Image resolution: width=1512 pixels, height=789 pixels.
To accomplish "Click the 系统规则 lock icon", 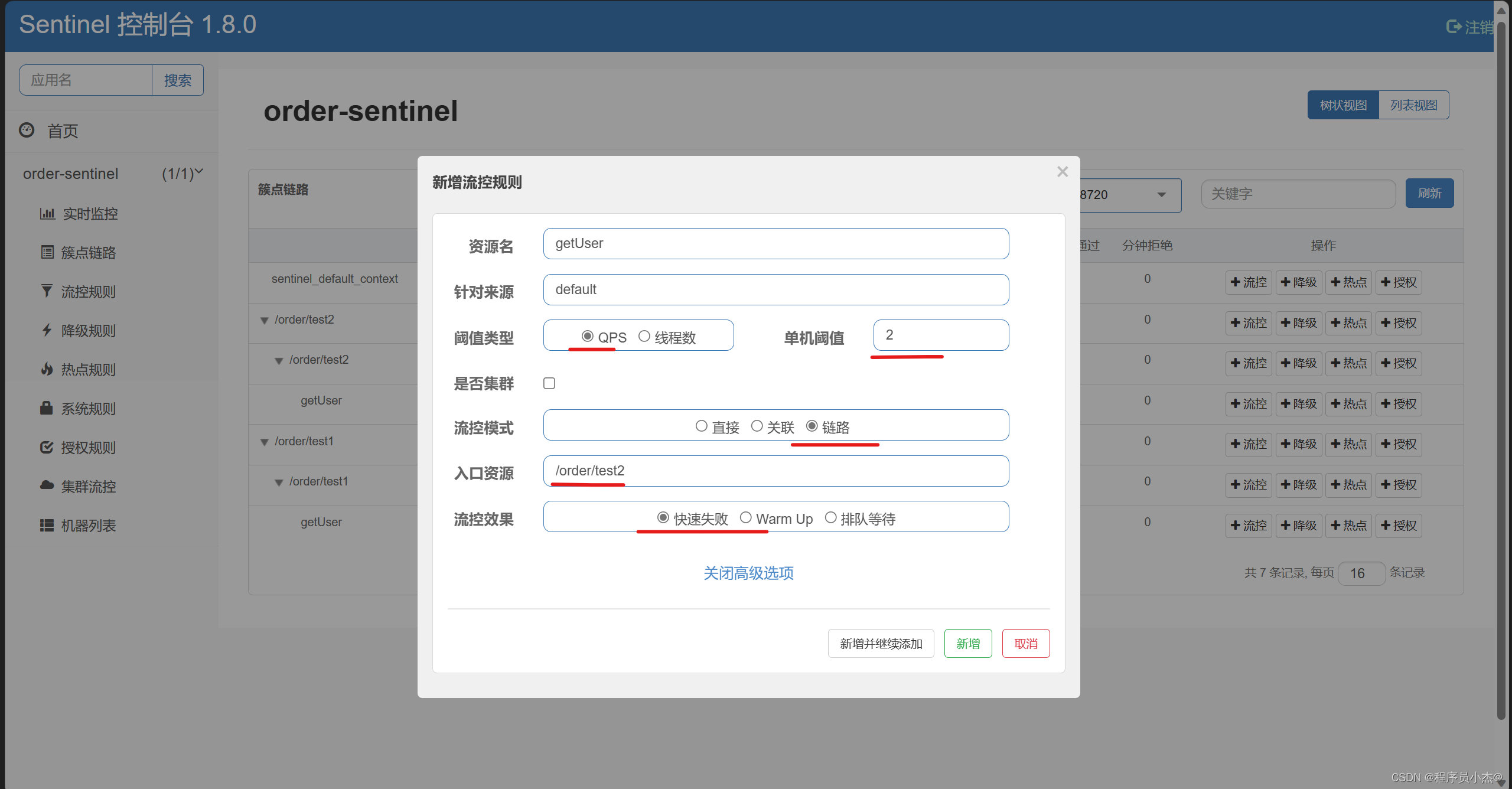I will [x=47, y=408].
